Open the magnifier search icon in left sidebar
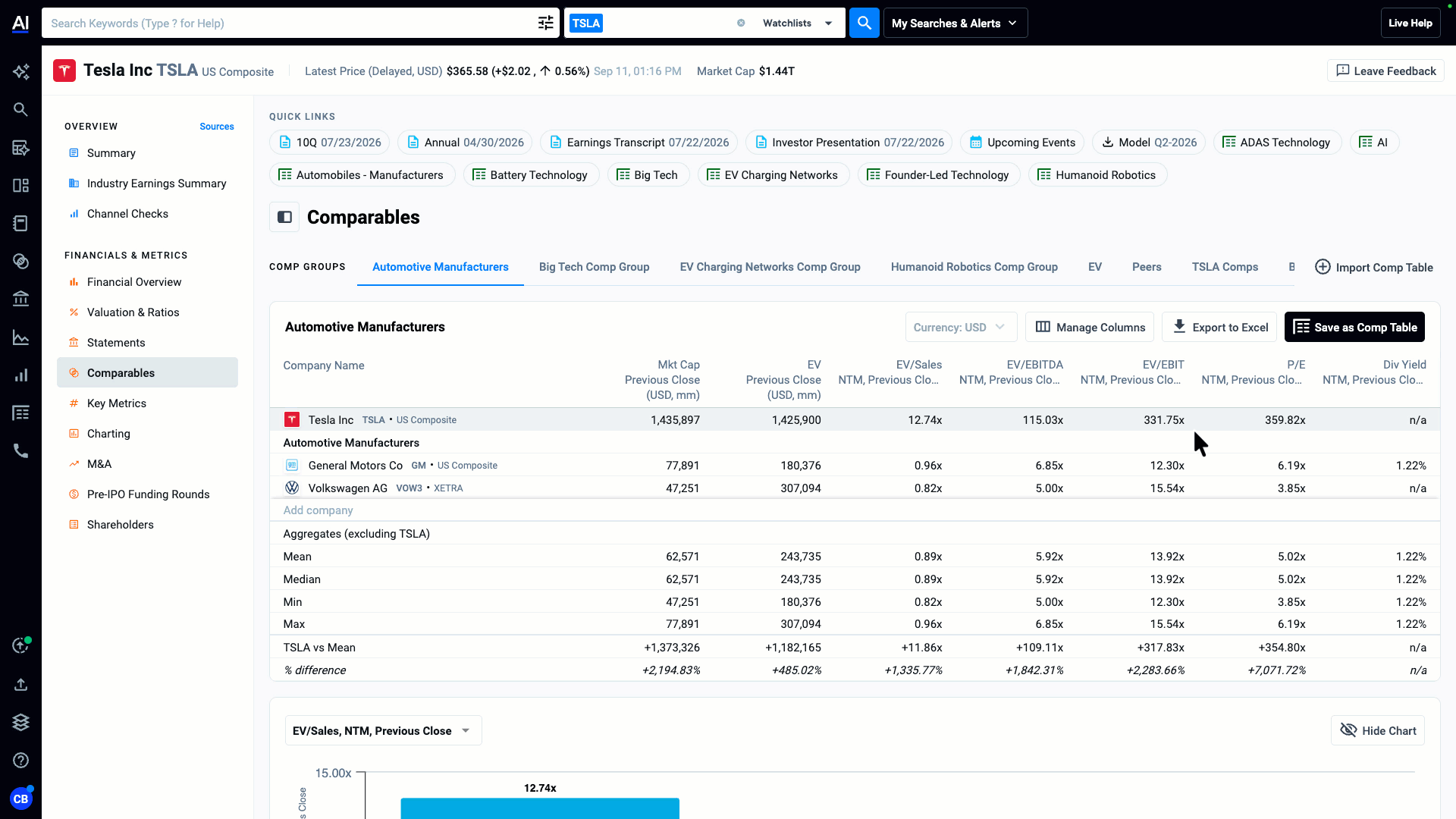1456x819 pixels. pos(20,110)
